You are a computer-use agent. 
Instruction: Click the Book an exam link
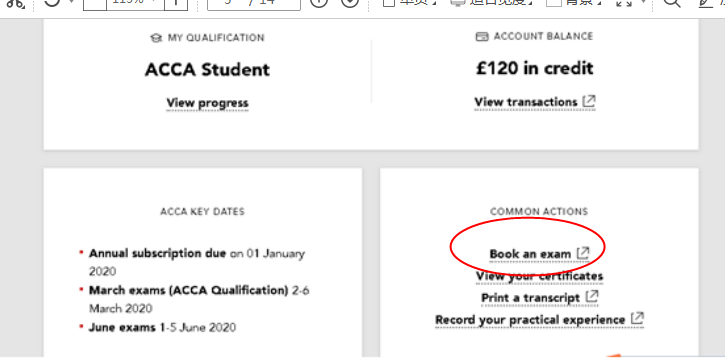(x=530, y=254)
